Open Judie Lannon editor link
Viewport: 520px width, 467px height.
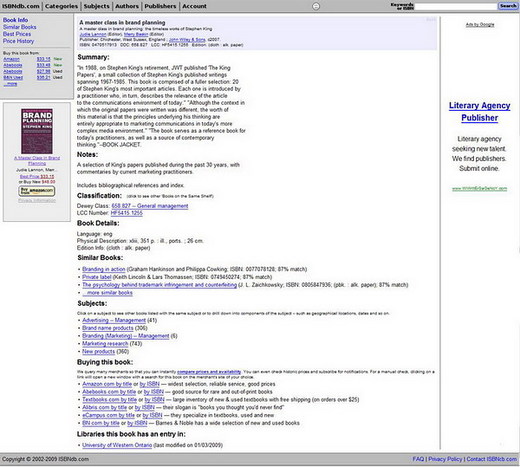pyautogui.click(x=93, y=34)
